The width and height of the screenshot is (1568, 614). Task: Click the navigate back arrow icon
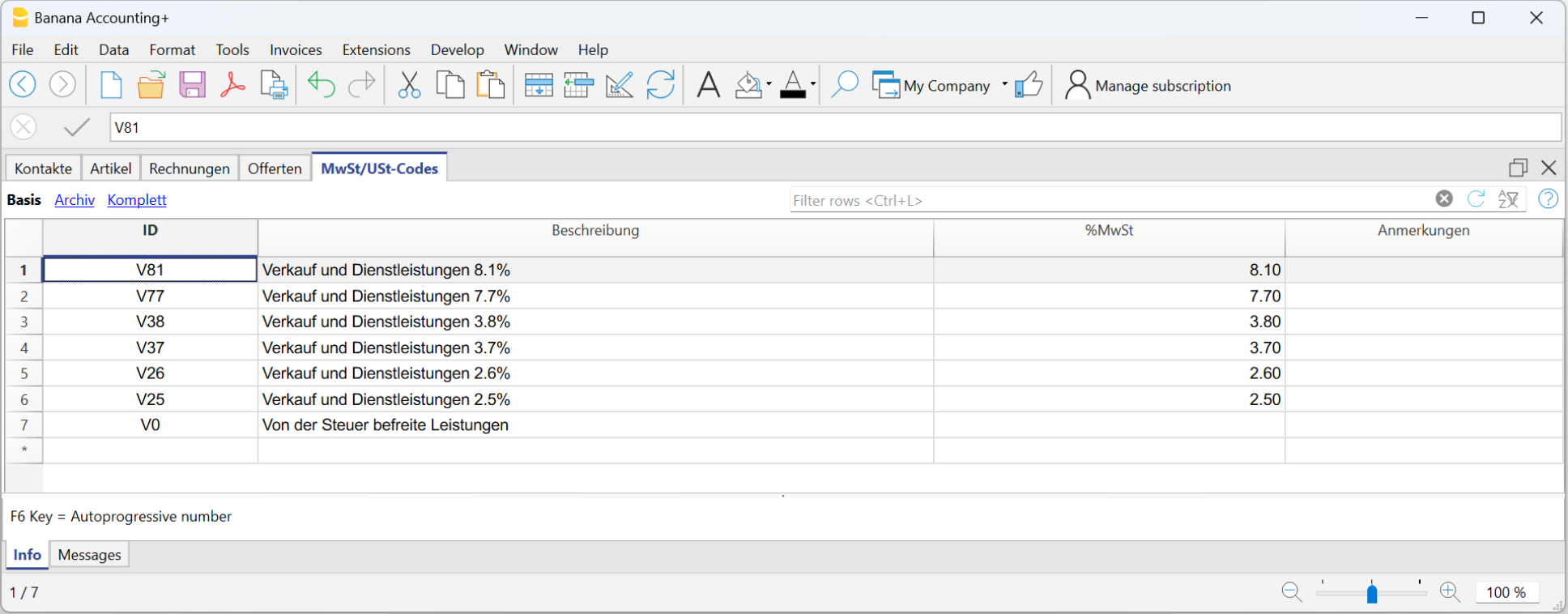(x=23, y=84)
